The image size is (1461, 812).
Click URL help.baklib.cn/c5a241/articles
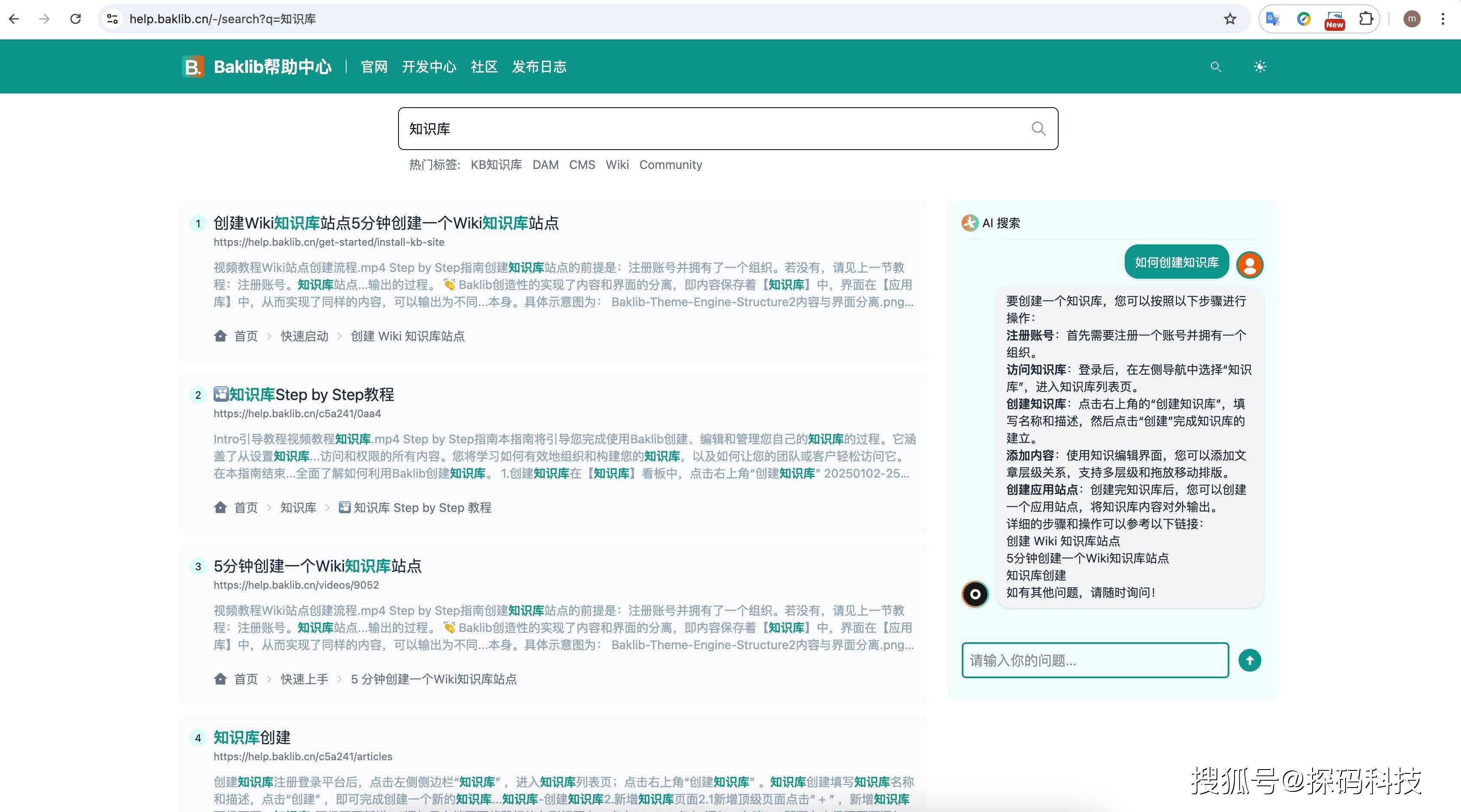[x=303, y=756]
